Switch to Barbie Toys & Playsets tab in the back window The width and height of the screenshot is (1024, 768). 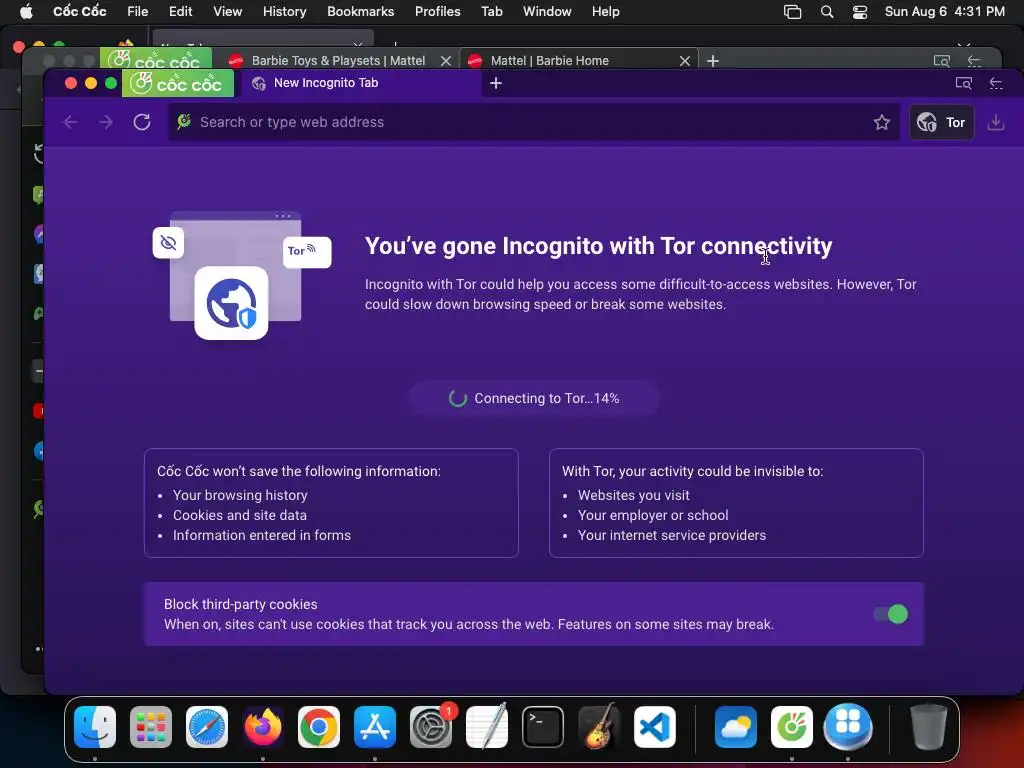338,61
